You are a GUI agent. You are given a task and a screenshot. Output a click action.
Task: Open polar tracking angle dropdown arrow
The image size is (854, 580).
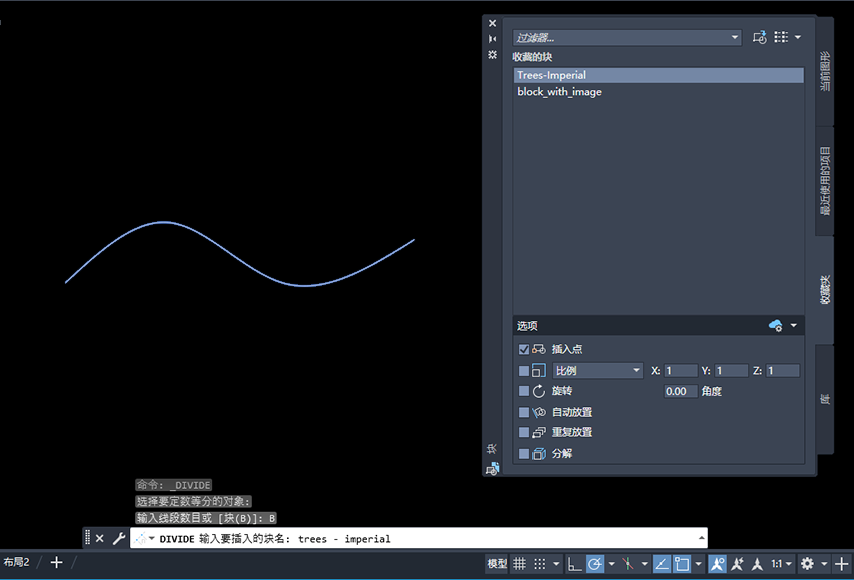click(x=612, y=564)
